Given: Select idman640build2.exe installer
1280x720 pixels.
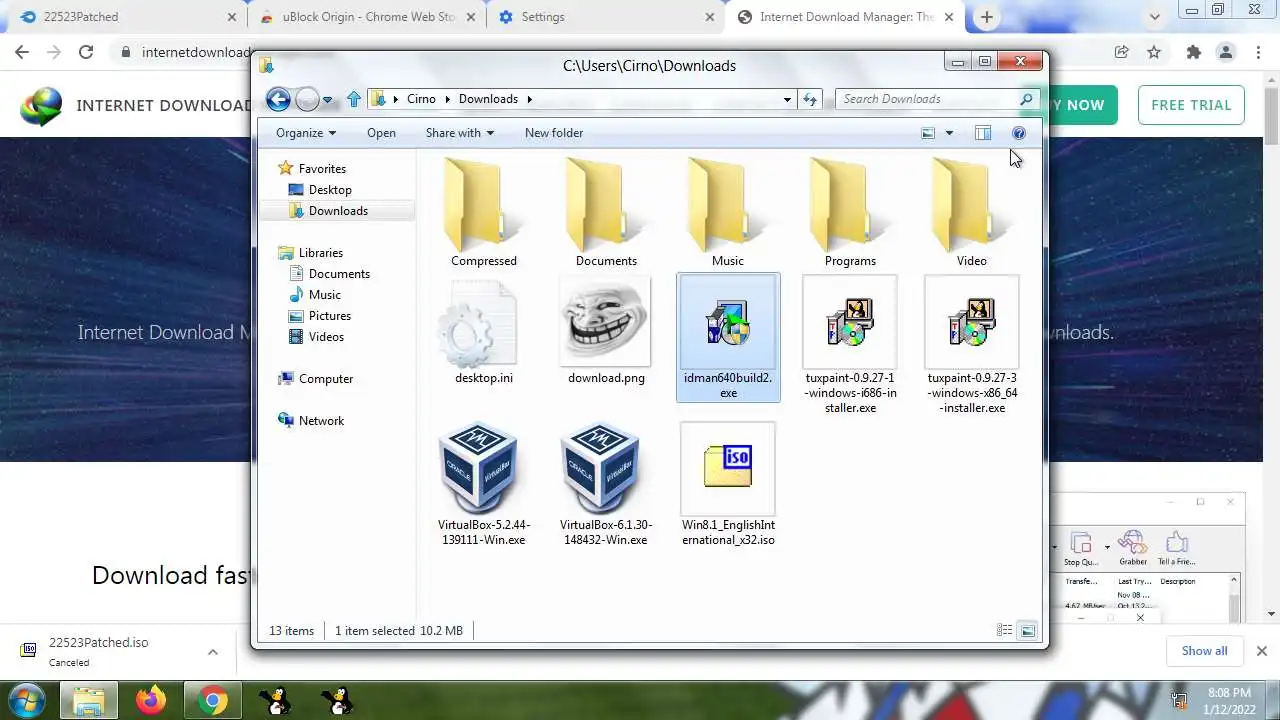Looking at the screenshot, I should click(728, 338).
